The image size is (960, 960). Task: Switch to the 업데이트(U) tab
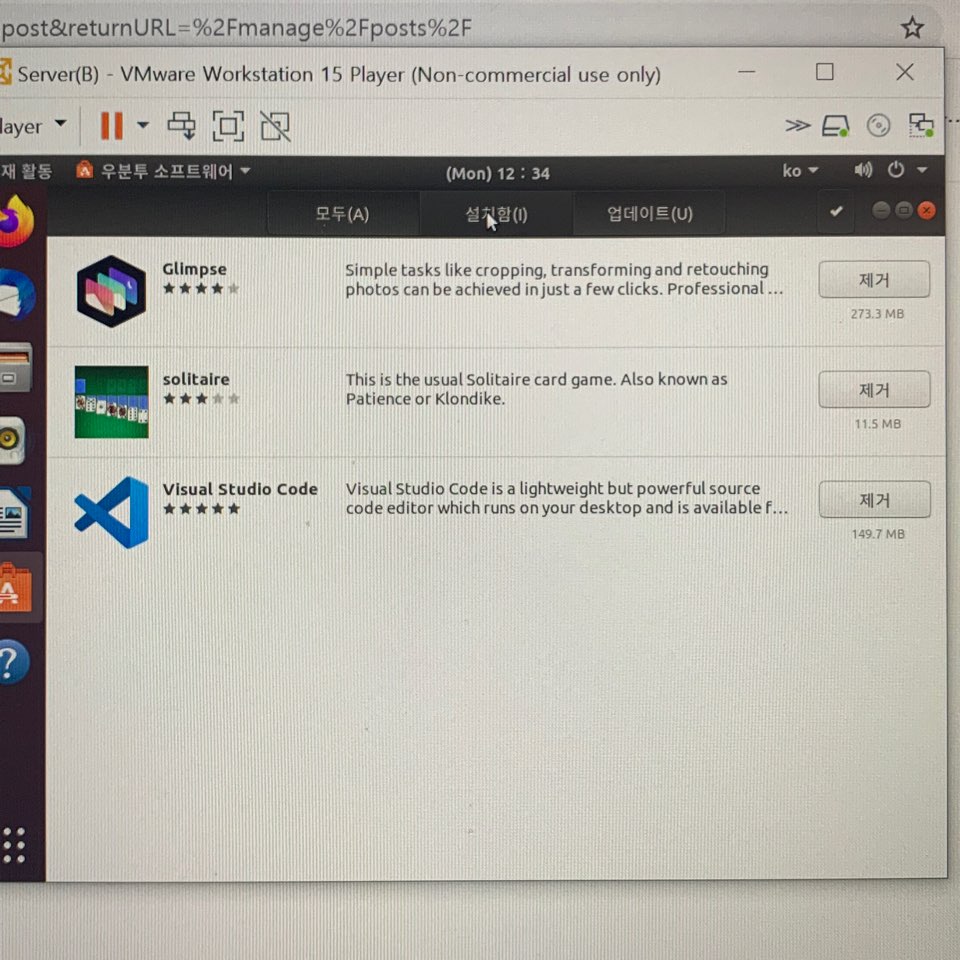tap(650, 214)
